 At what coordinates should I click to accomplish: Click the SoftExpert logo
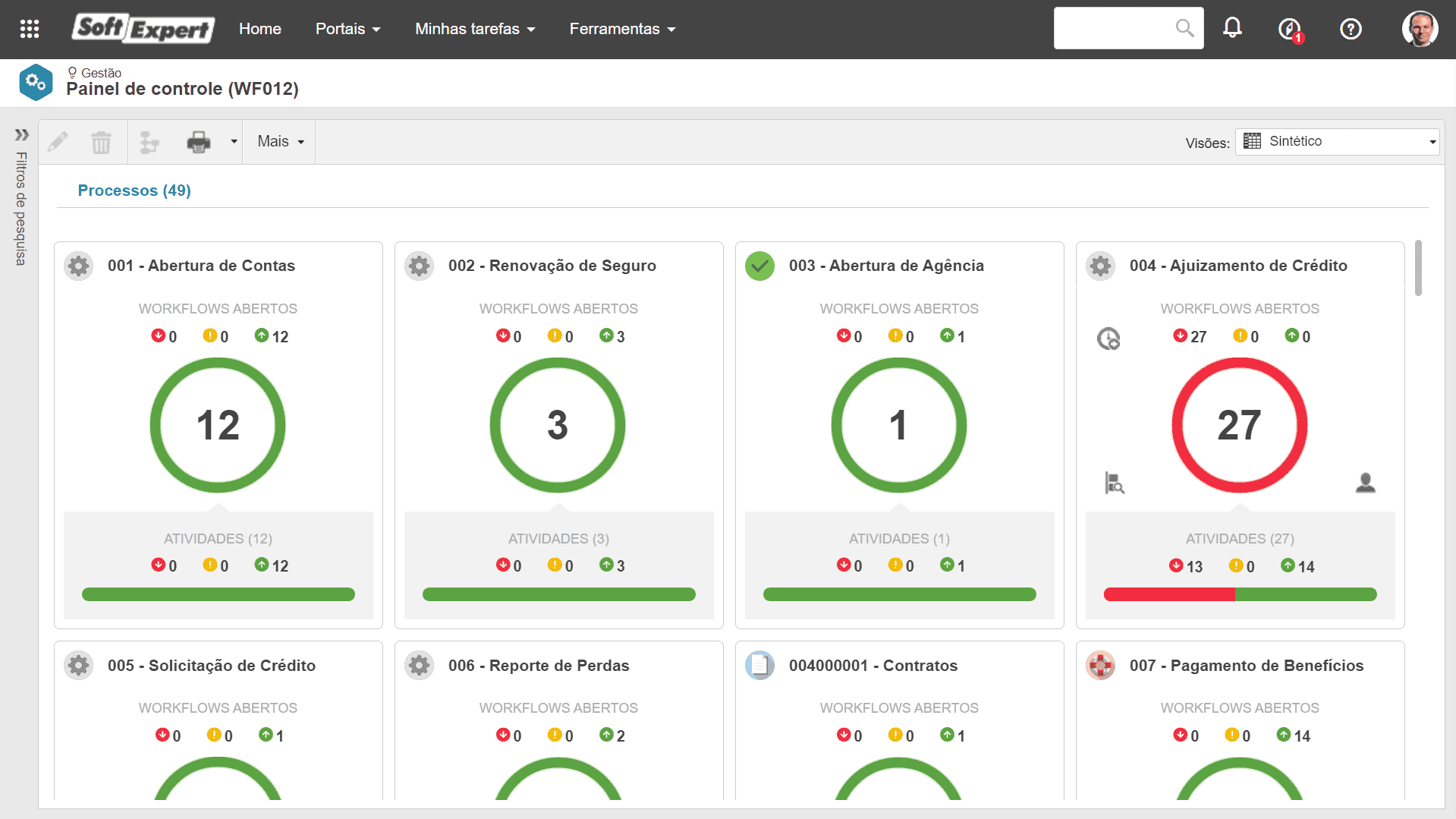143,29
